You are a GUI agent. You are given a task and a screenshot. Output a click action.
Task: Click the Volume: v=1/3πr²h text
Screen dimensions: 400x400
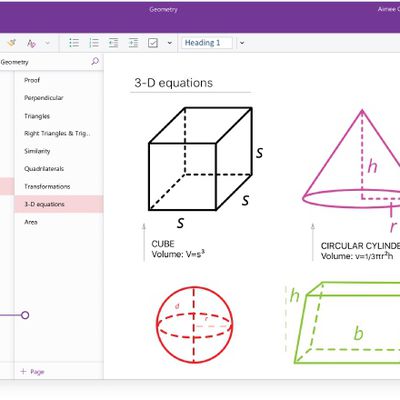tap(357, 256)
